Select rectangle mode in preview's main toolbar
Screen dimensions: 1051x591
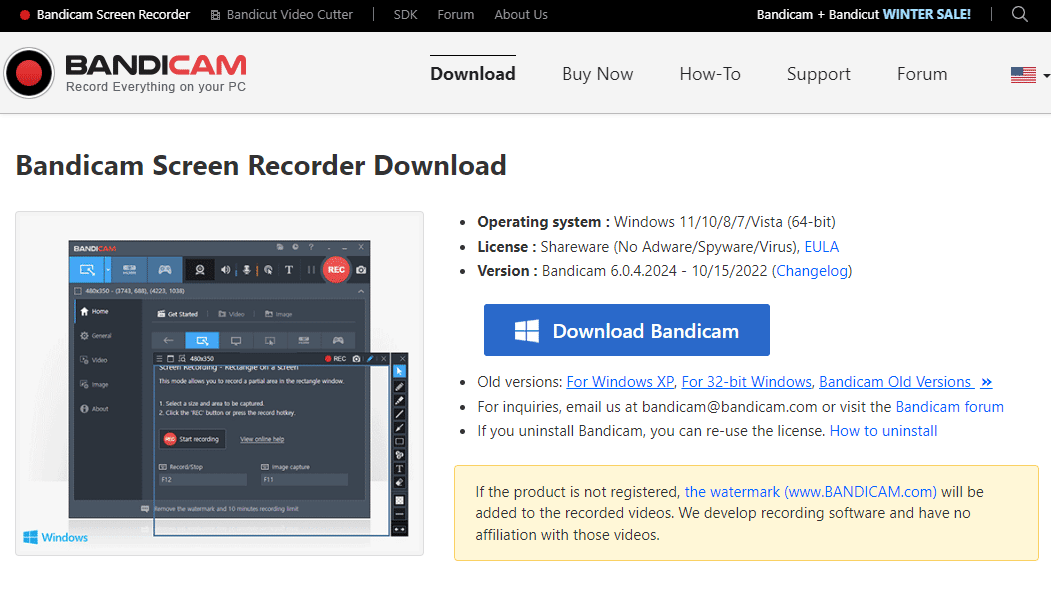pos(87,269)
